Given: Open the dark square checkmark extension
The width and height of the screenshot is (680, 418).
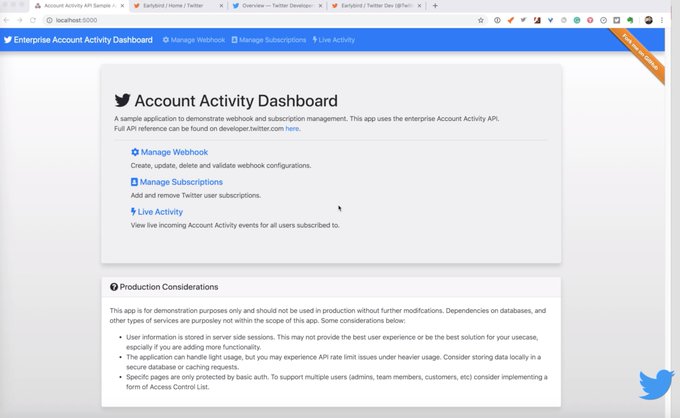Looking at the screenshot, I should click(x=617, y=20).
